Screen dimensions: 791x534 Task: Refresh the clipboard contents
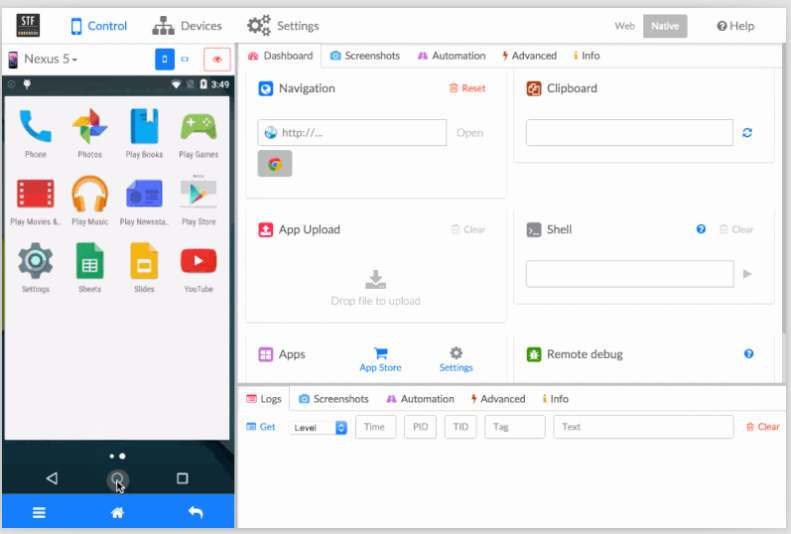[747, 133]
